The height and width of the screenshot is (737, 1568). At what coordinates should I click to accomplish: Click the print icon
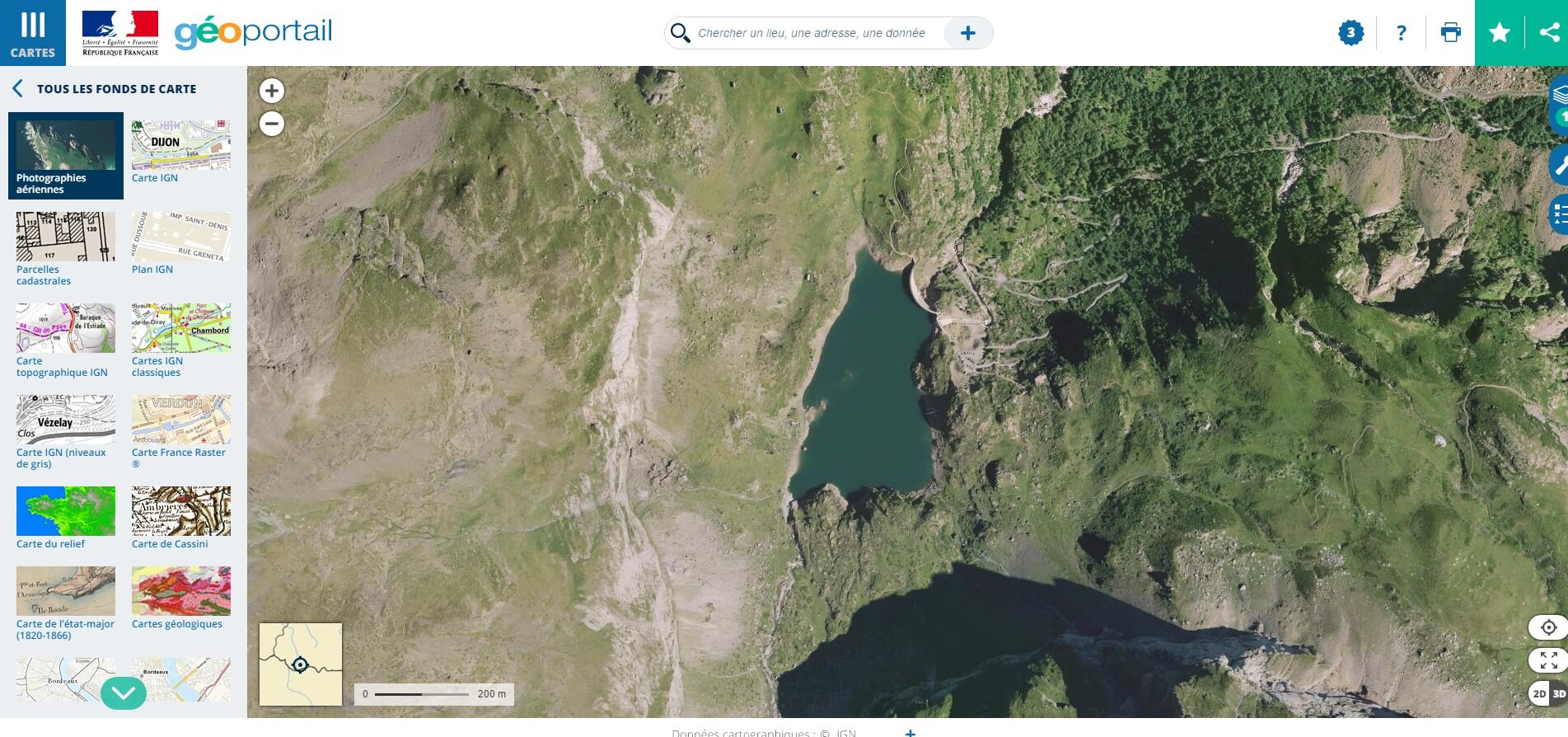coord(1450,33)
